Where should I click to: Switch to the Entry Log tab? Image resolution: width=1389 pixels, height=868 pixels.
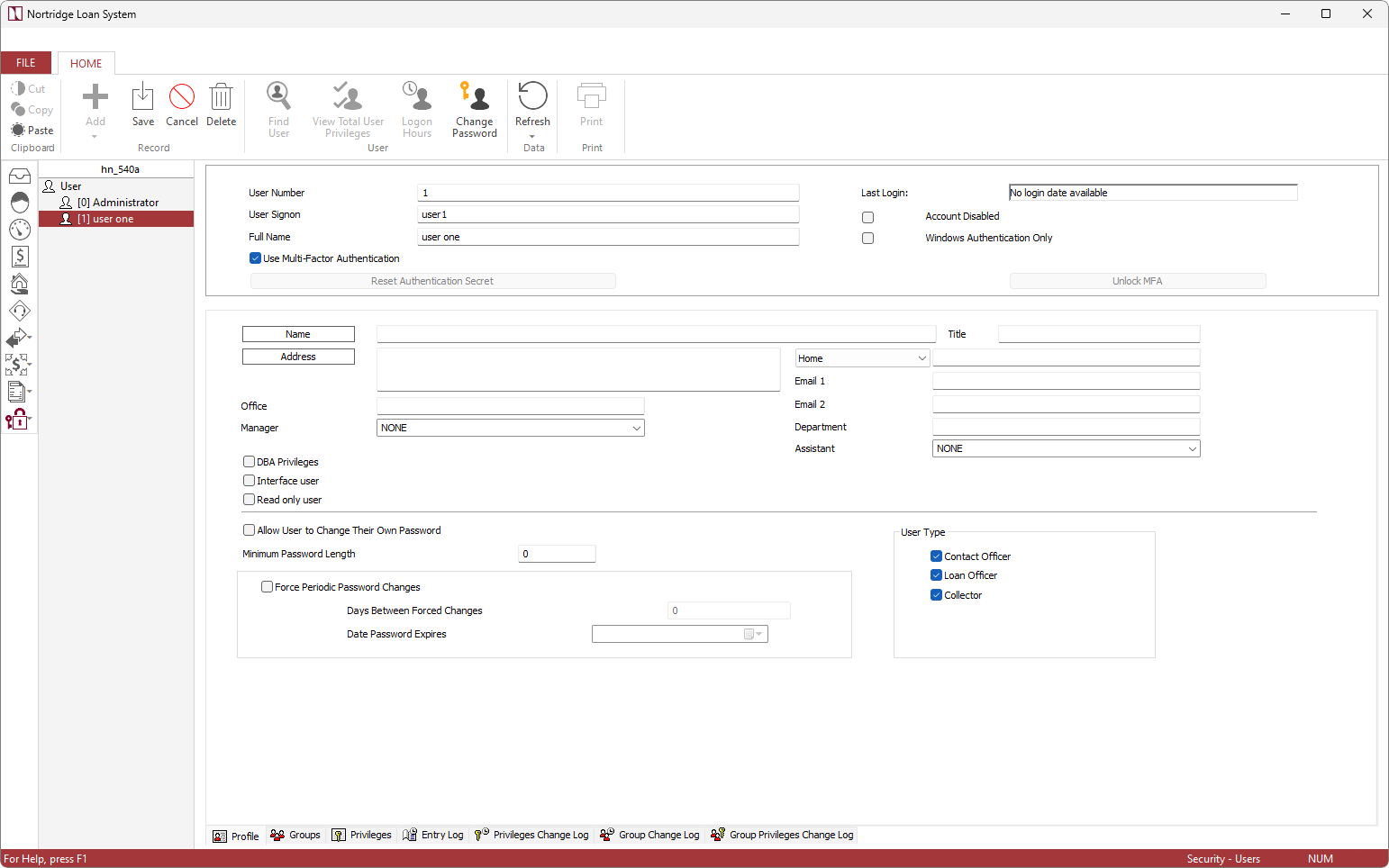click(x=433, y=836)
